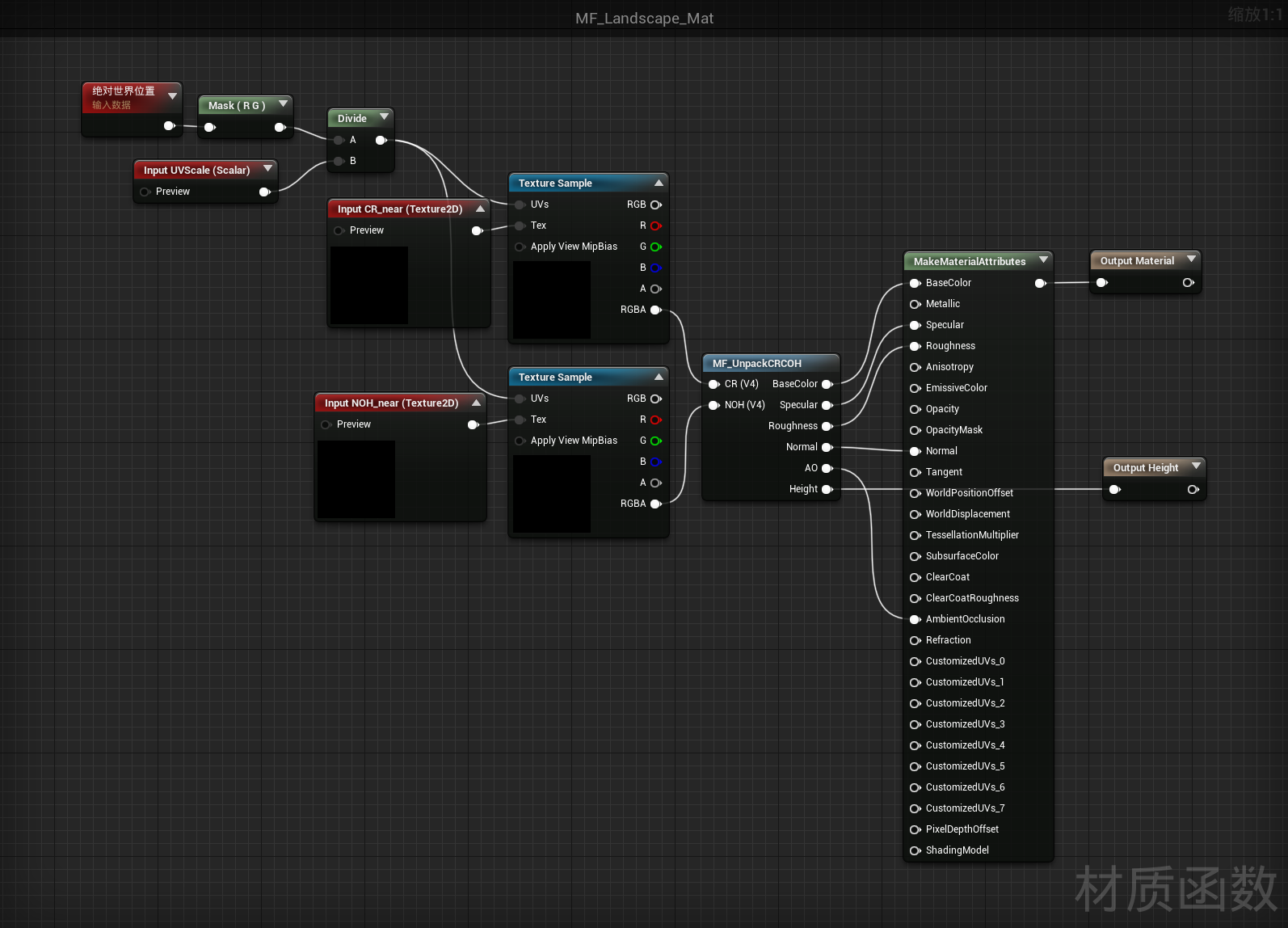Expand the MakeMaterialAttributes node arrow
The height and width of the screenshot is (928, 1288).
tap(1043, 260)
